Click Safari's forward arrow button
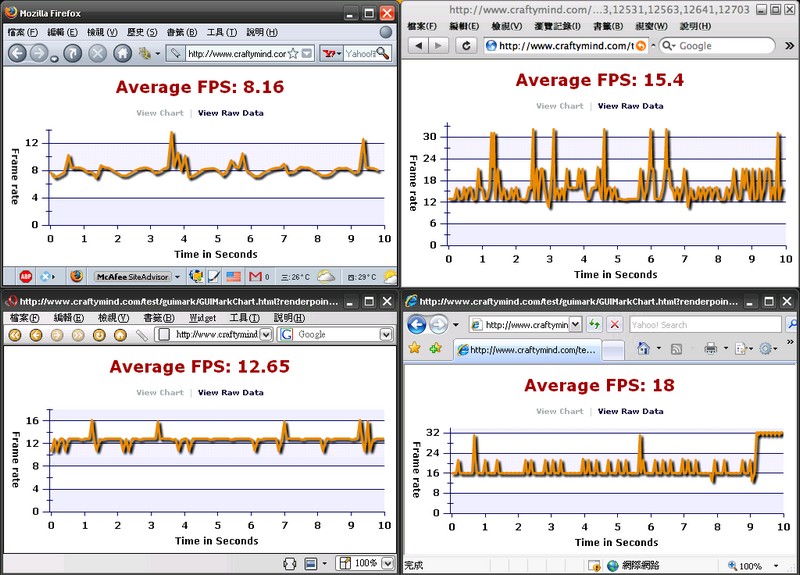 coord(438,46)
